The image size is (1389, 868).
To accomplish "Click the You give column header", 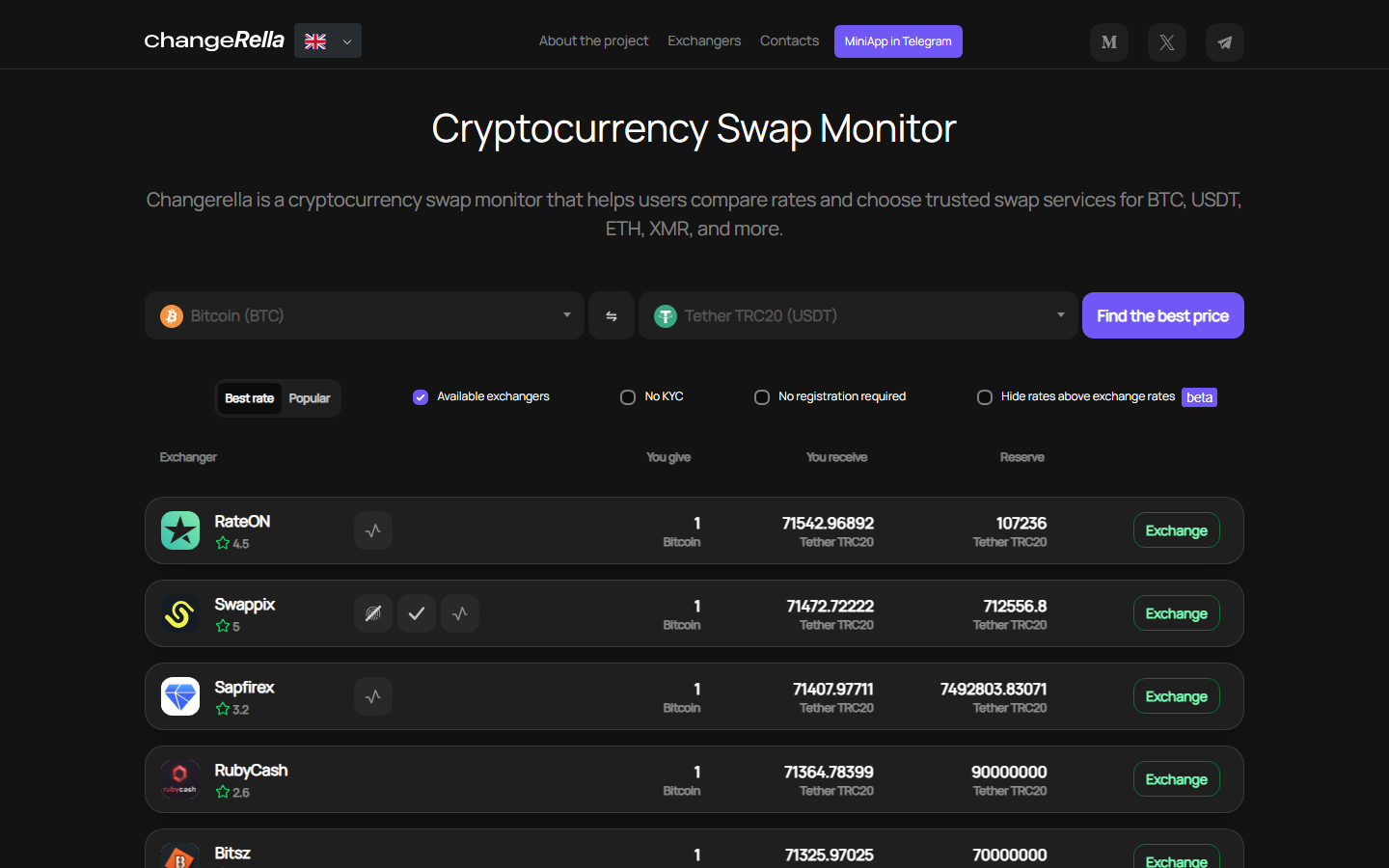I will (668, 457).
